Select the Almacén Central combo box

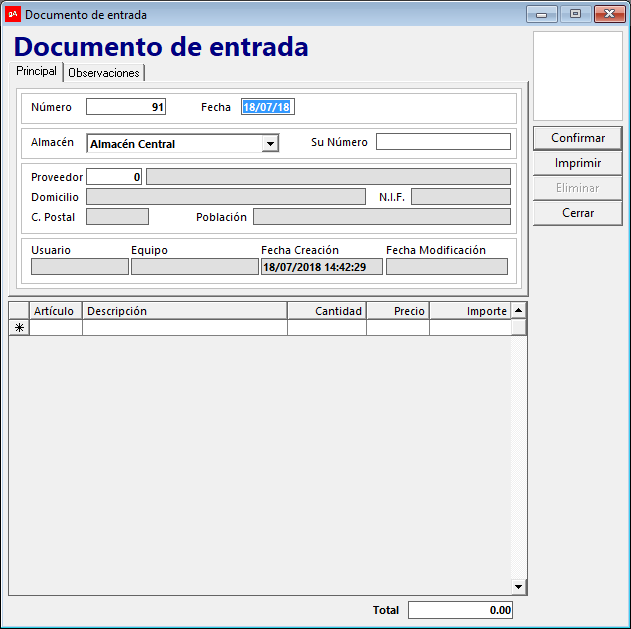[174, 143]
